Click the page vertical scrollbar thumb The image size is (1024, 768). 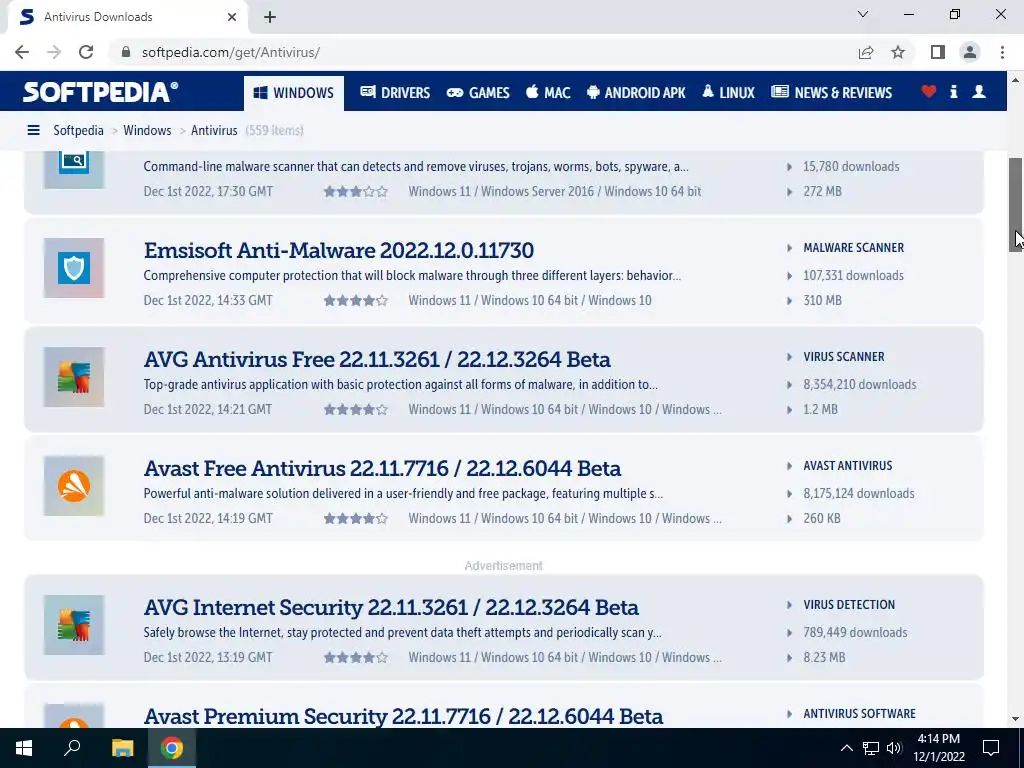pyautogui.click(x=1016, y=204)
